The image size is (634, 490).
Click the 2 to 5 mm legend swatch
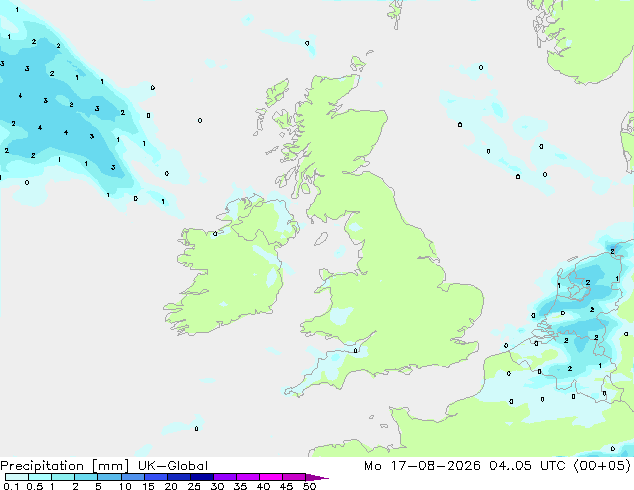coord(86,477)
